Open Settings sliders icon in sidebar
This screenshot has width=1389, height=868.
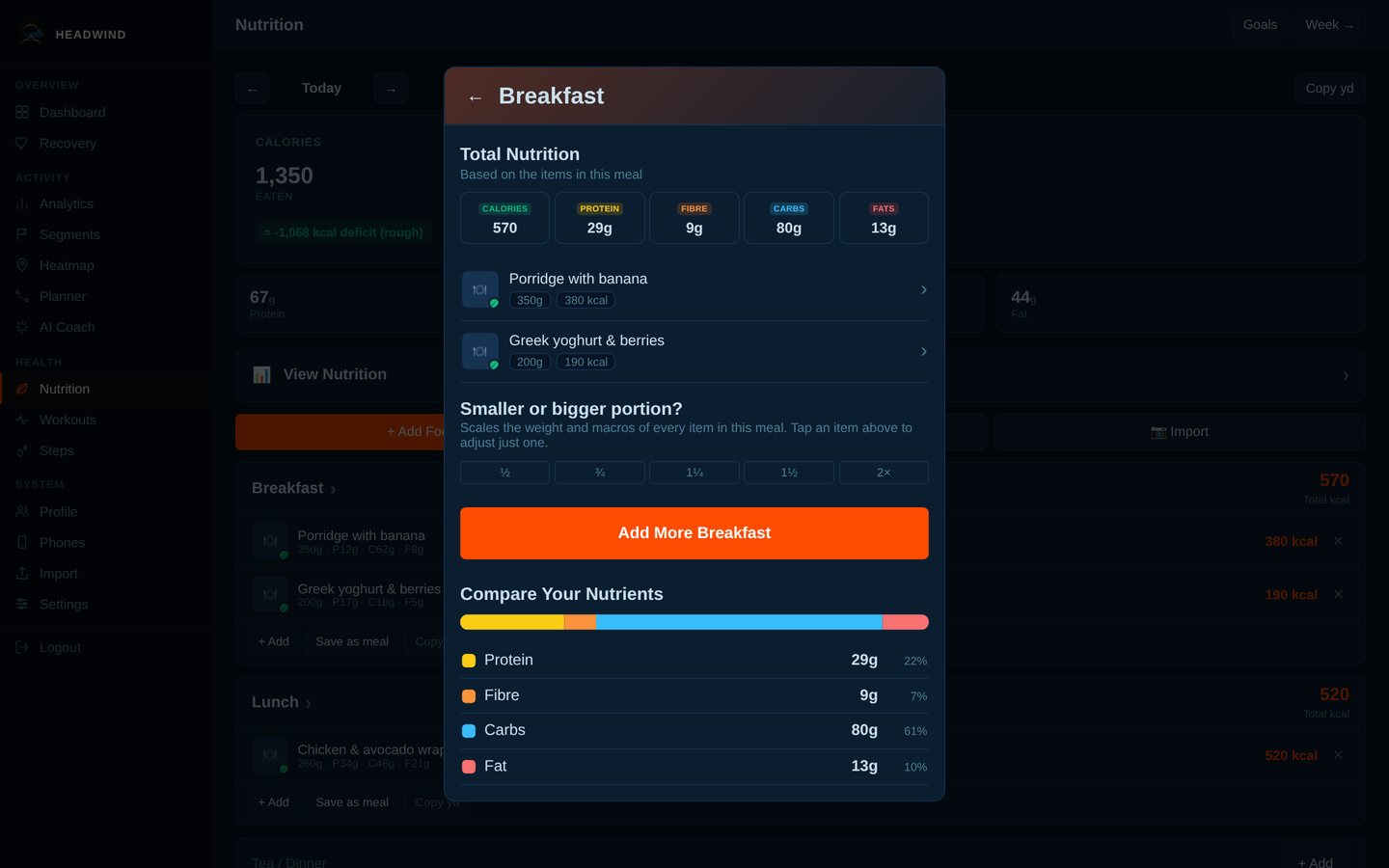[22, 604]
